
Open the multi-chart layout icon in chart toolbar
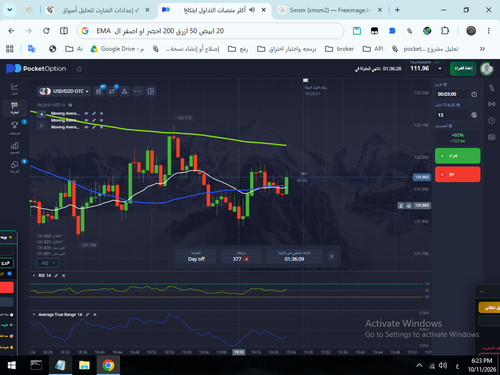(151, 91)
